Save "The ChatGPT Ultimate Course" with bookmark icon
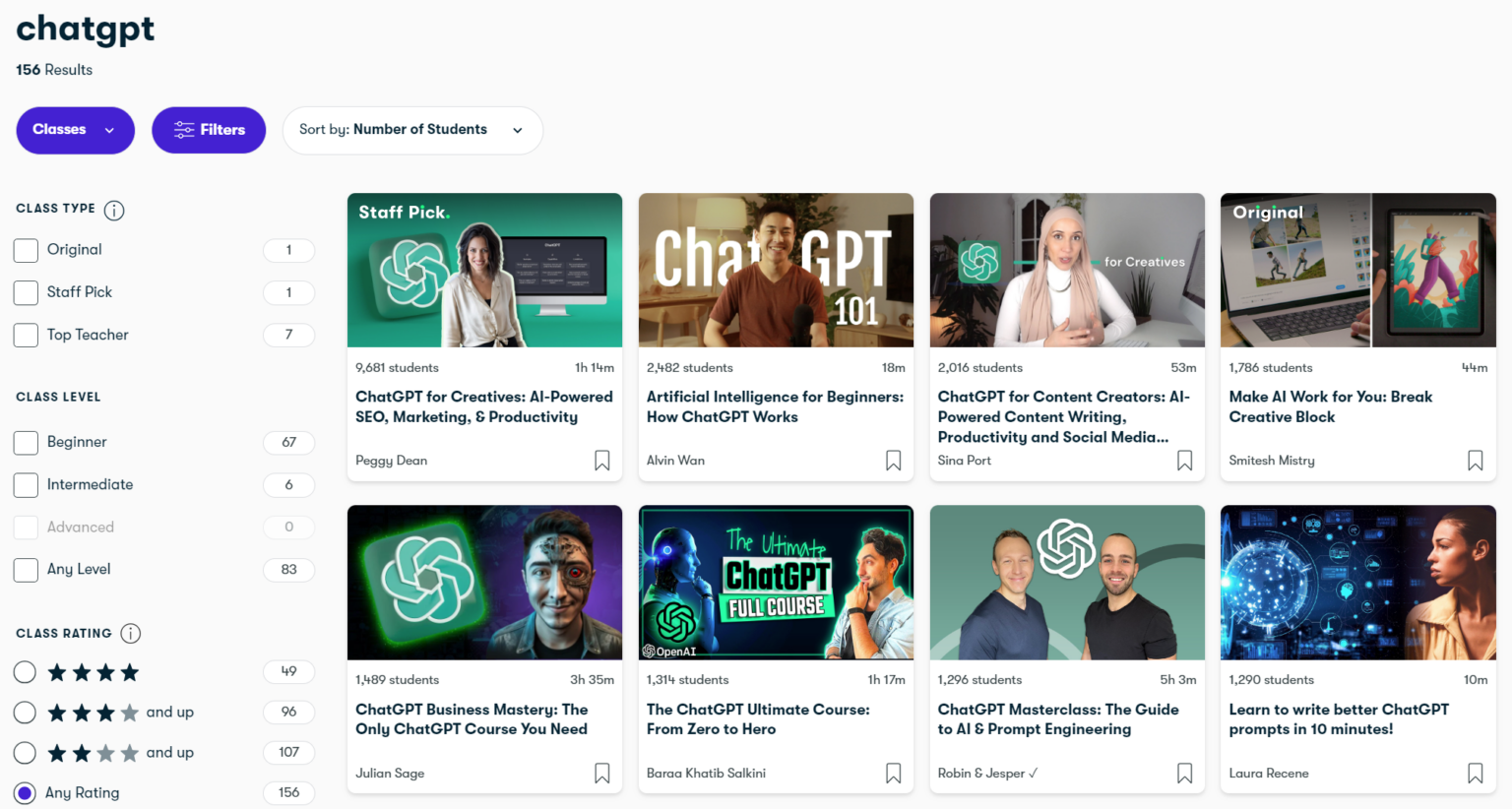Image resolution: width=1512 pixels, height=809 pixels. coord(893,773)
